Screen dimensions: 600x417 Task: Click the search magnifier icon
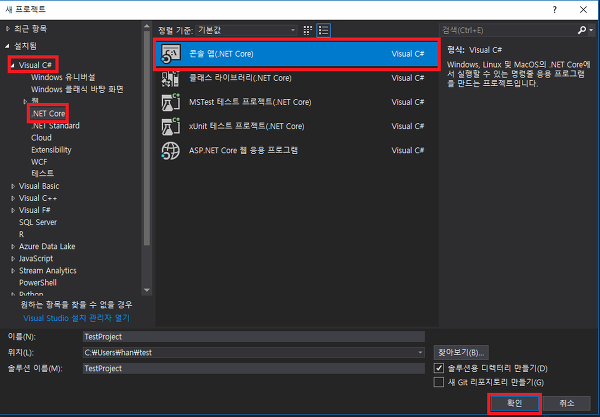(582, 30)
